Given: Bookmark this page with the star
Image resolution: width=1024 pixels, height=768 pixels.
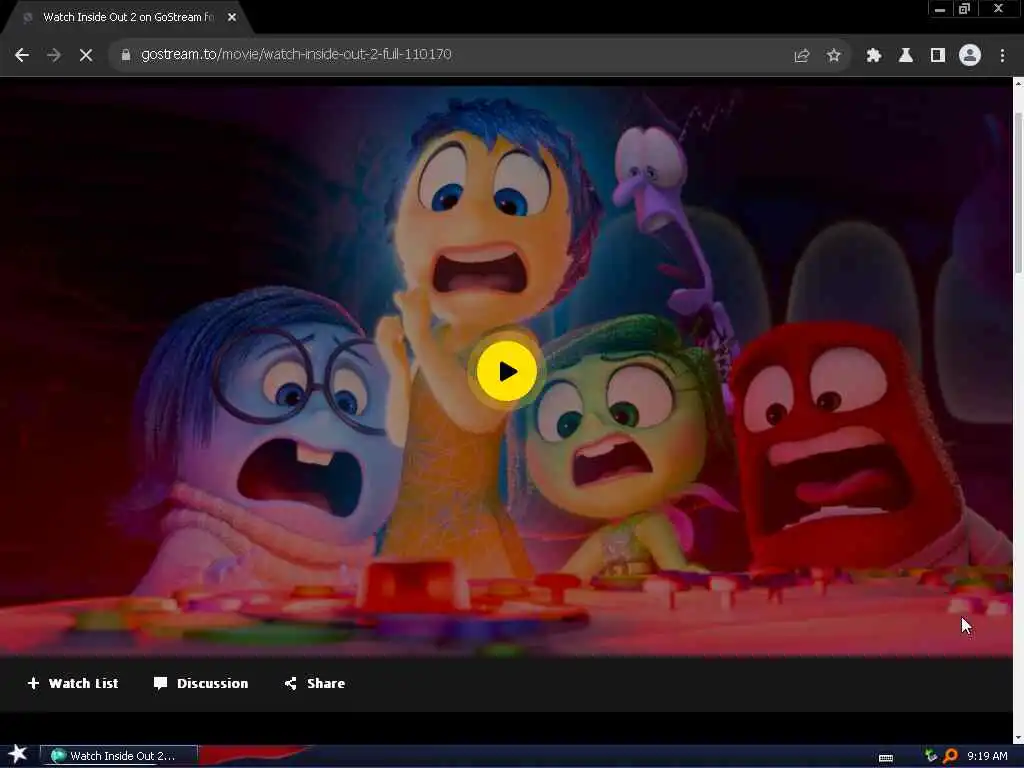Looking at the screenshot, I should click(x=833, y=56).
